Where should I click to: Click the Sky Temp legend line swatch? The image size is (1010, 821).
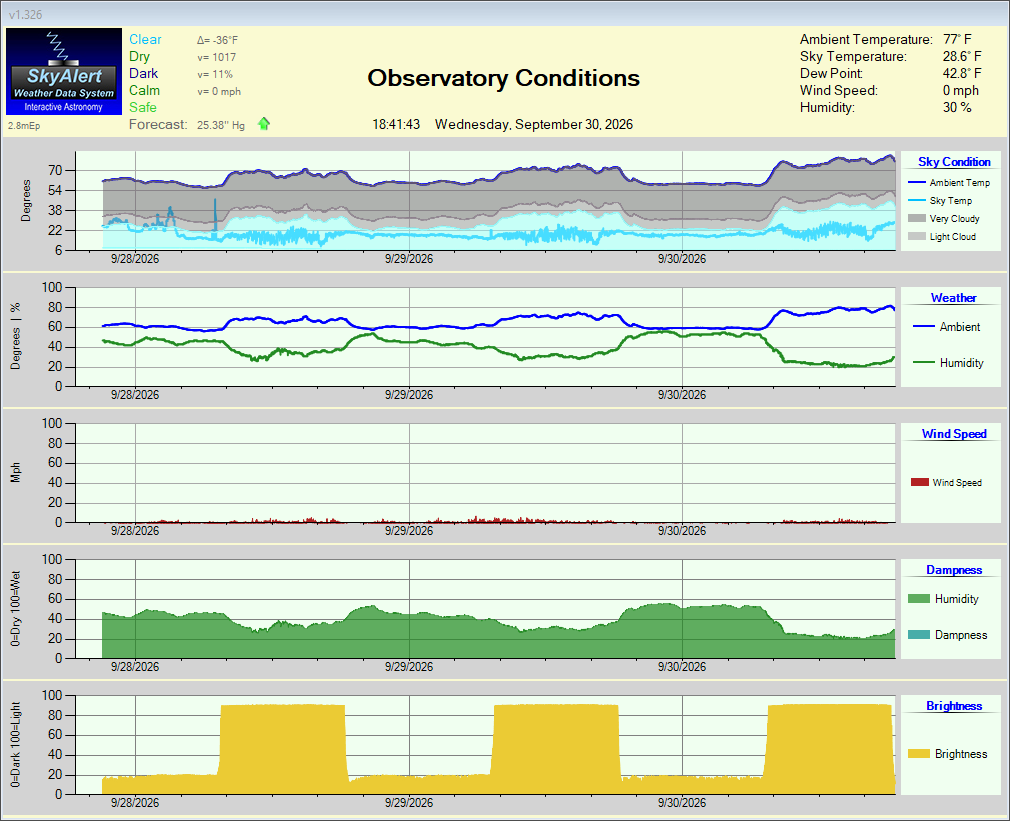pos(916,200)
